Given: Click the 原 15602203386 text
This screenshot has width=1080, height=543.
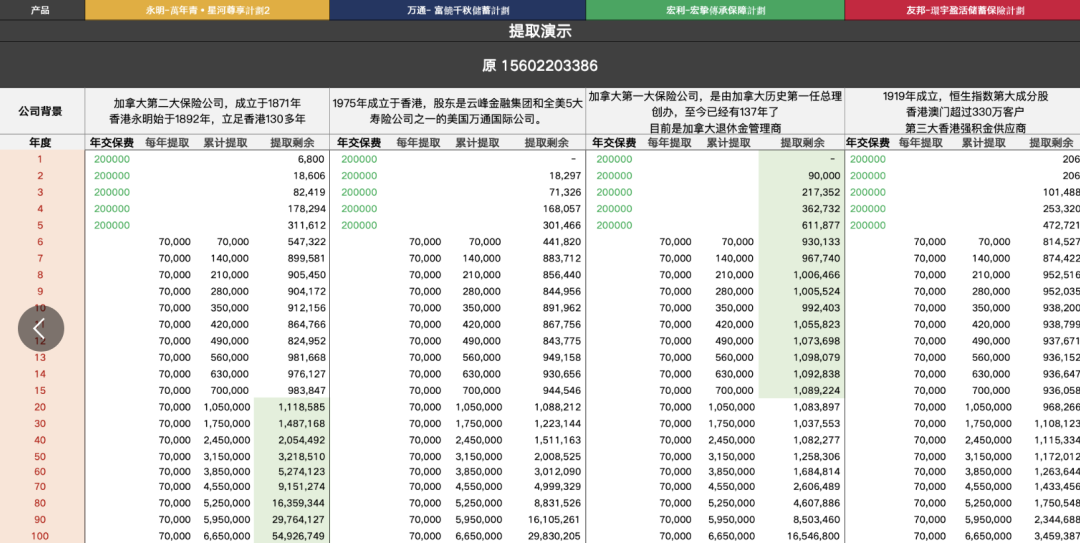Looking at the screenshot, I should (x=540, y=66).
